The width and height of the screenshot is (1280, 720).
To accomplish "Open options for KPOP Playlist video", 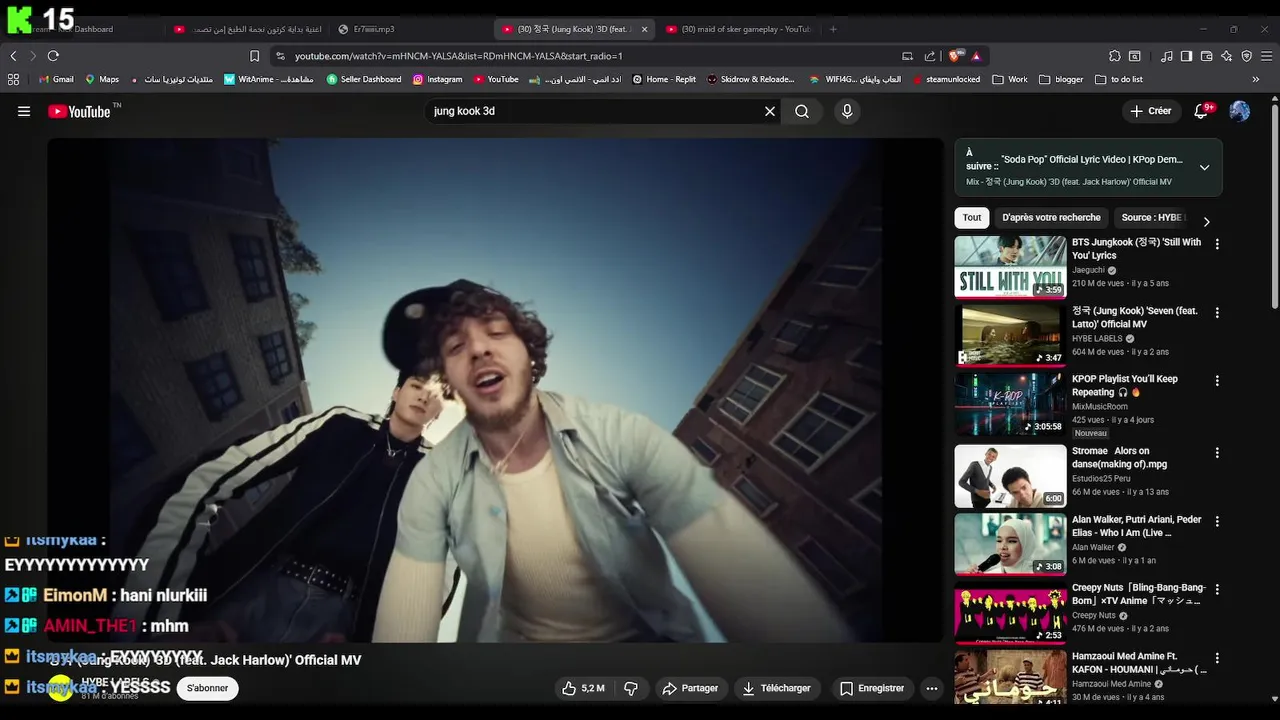I will (1217, 381).
